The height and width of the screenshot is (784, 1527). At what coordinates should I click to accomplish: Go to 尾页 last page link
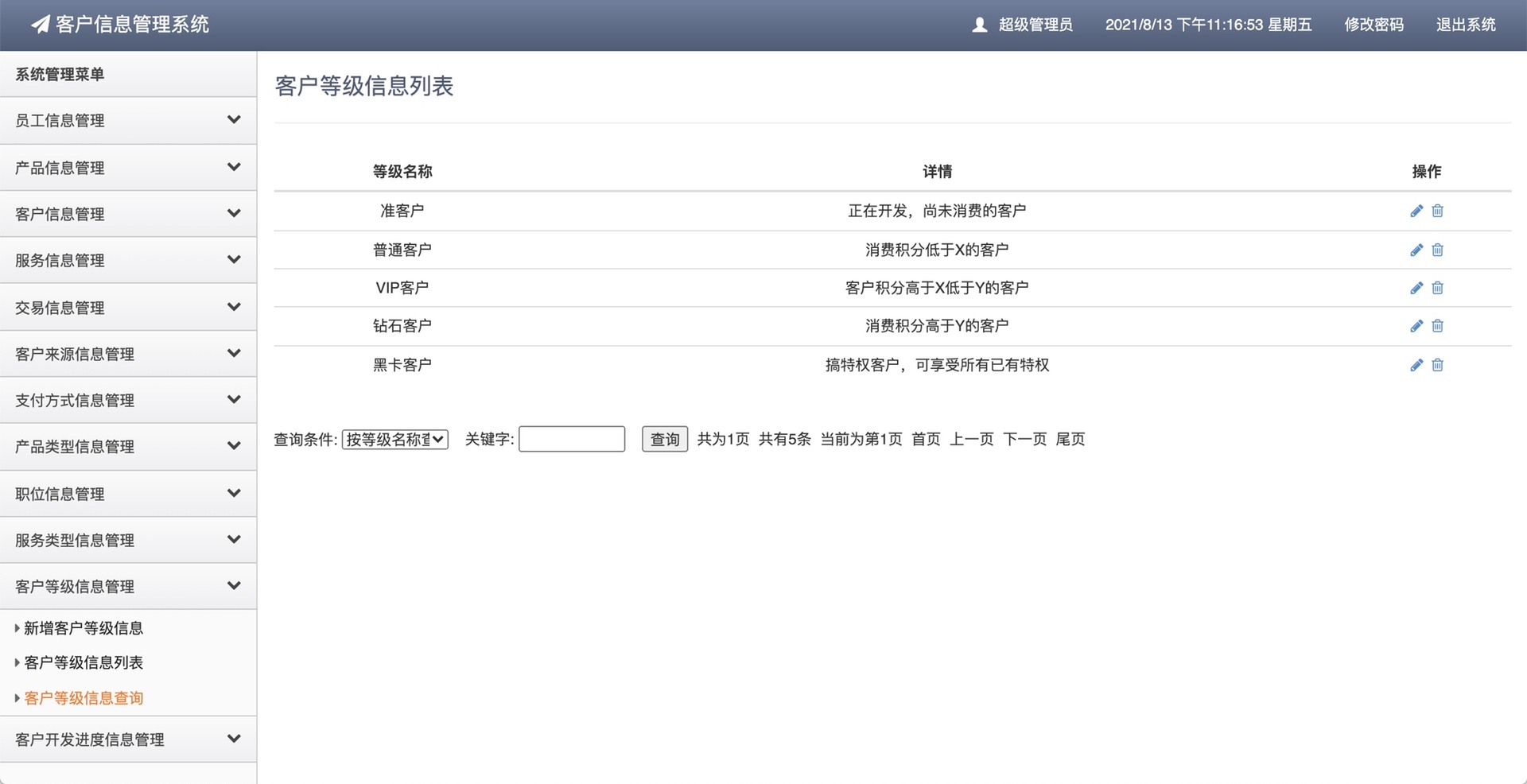(x=1070, y=439)
